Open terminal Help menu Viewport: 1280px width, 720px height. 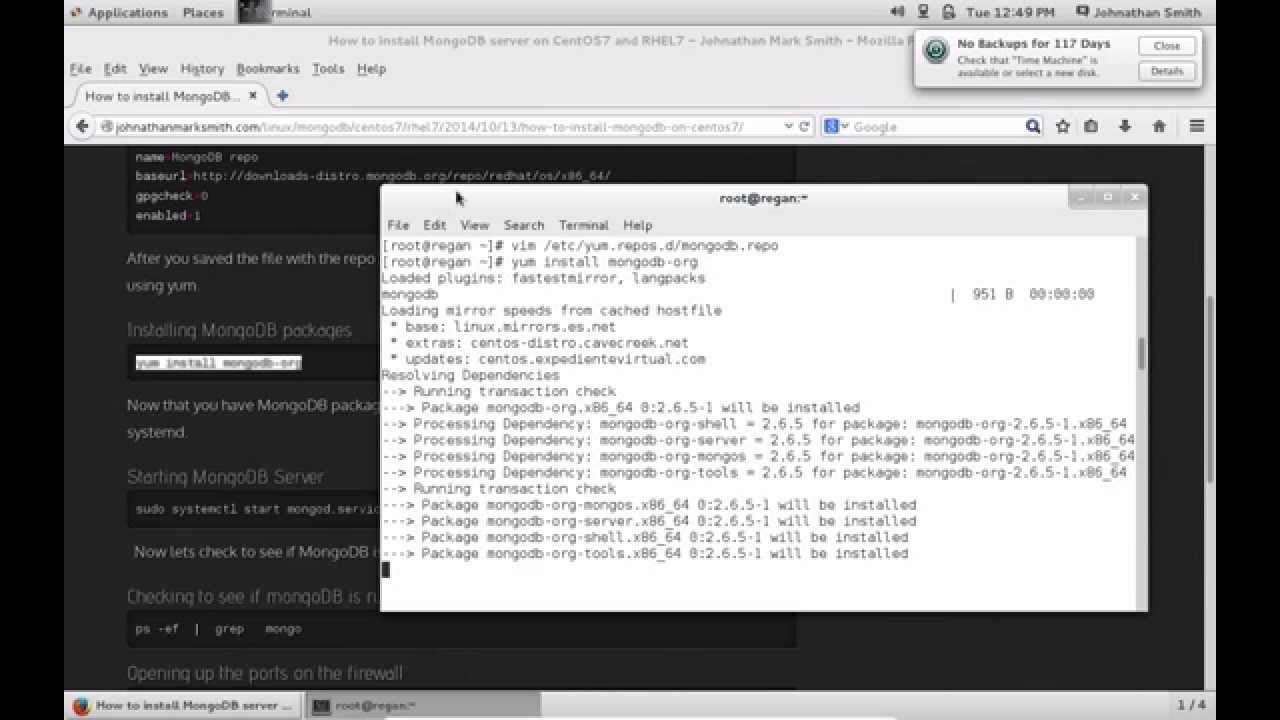[637, 225]
